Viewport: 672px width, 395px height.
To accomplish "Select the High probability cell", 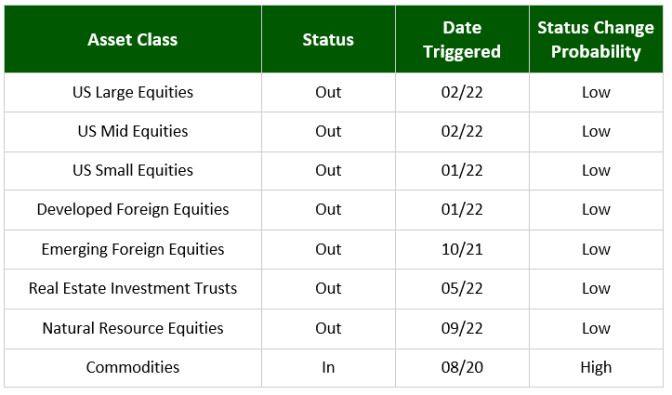I will pyautogui.click(x=596, y=368).
